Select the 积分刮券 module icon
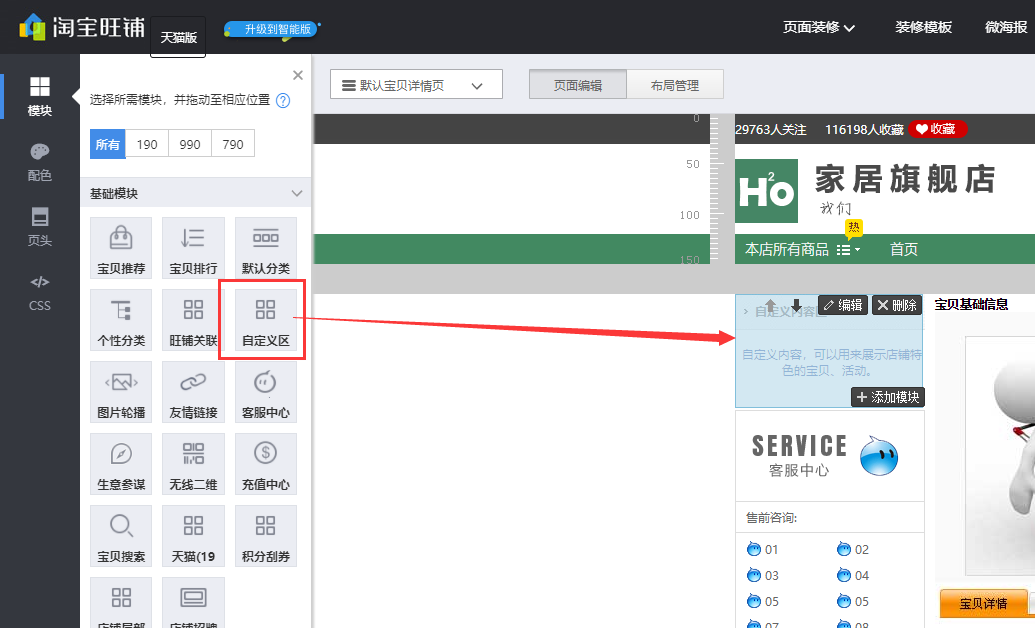The width and height of the screenshot is (1035, 628). [265, 536]
